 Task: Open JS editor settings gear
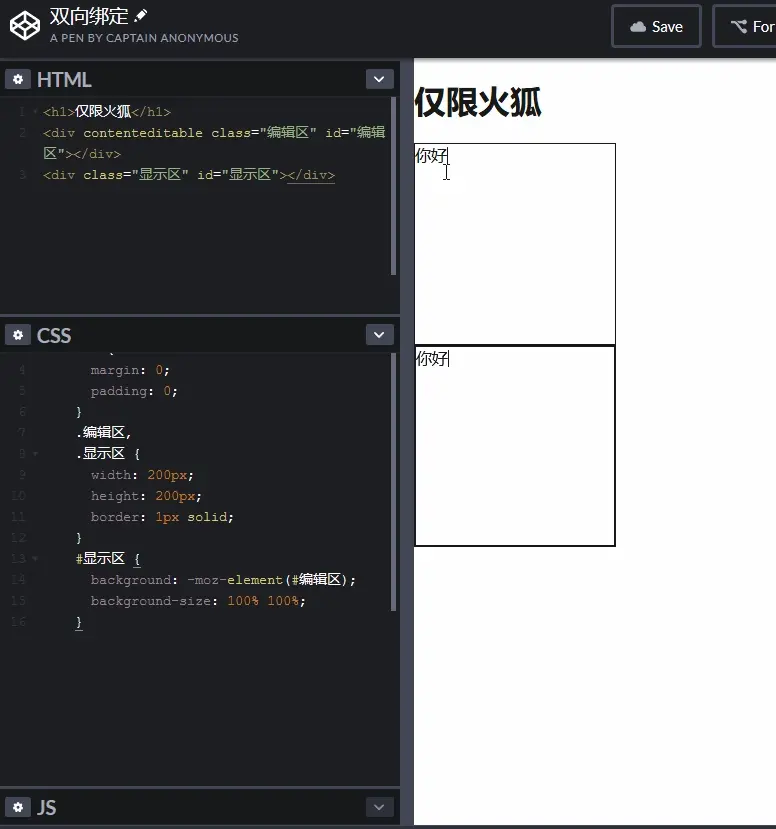point(18,807)
